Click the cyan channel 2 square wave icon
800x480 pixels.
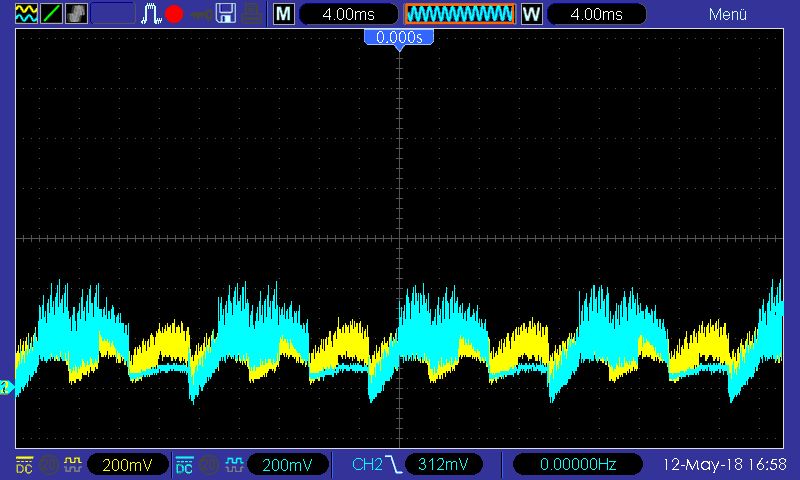coord(234,464)
